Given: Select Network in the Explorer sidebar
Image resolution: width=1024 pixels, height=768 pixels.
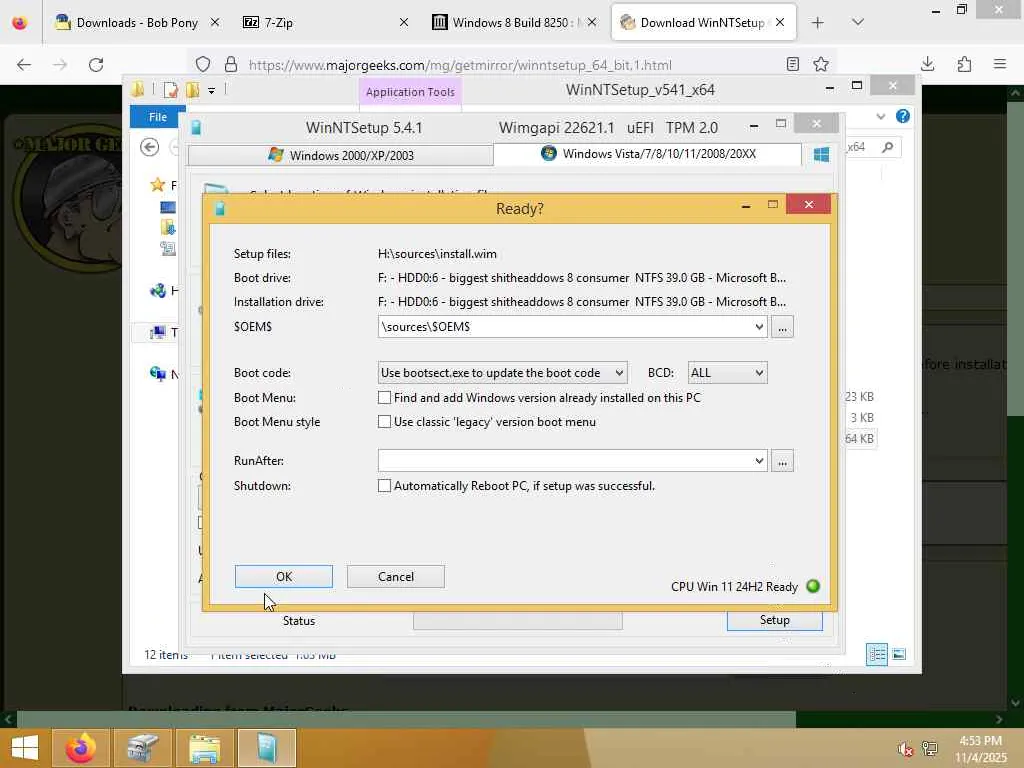Looking at the screenshot, I should (157, 374).
